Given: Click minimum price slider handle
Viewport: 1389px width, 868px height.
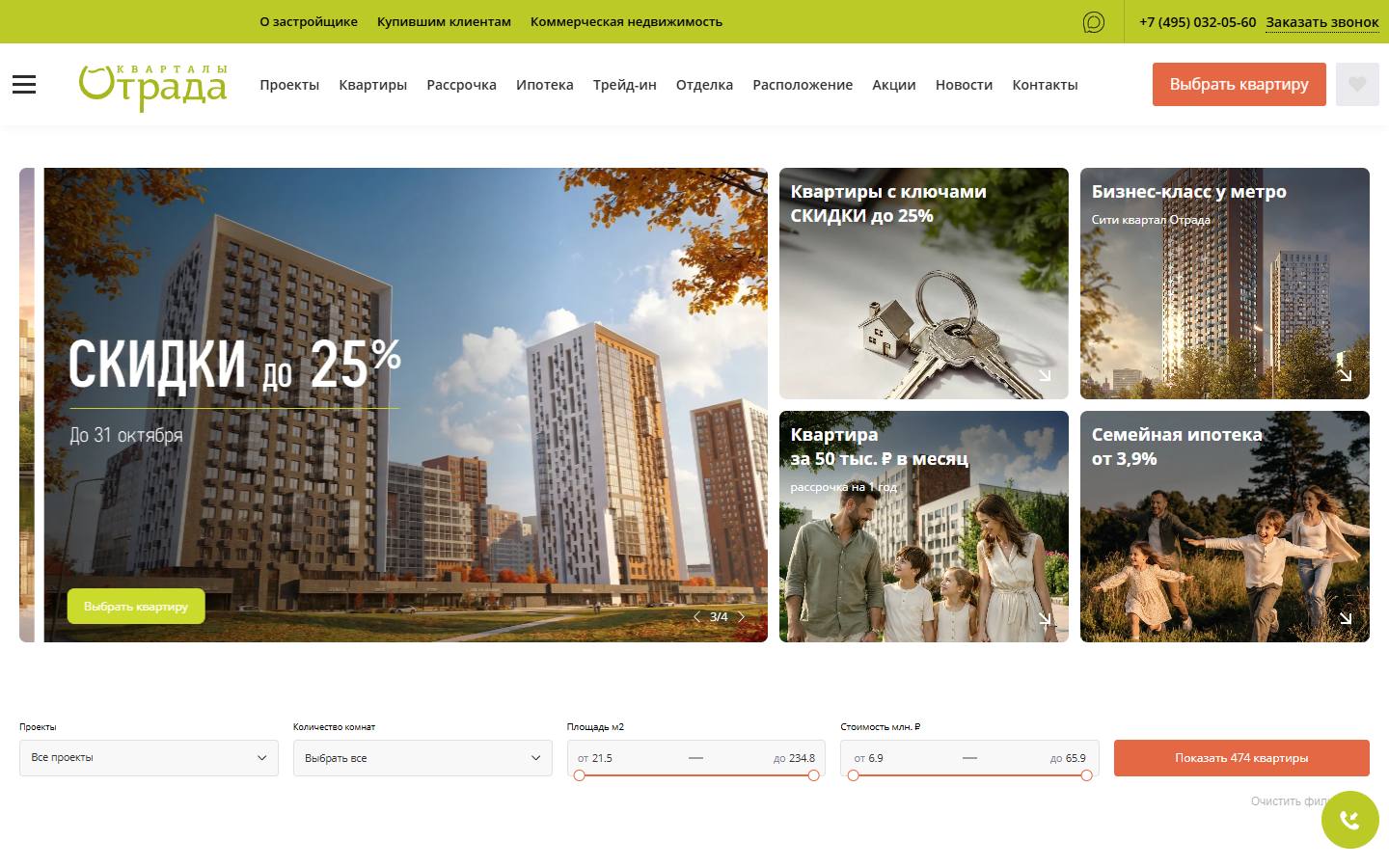Looking at the screenshot, I should (x=853, y=775).
